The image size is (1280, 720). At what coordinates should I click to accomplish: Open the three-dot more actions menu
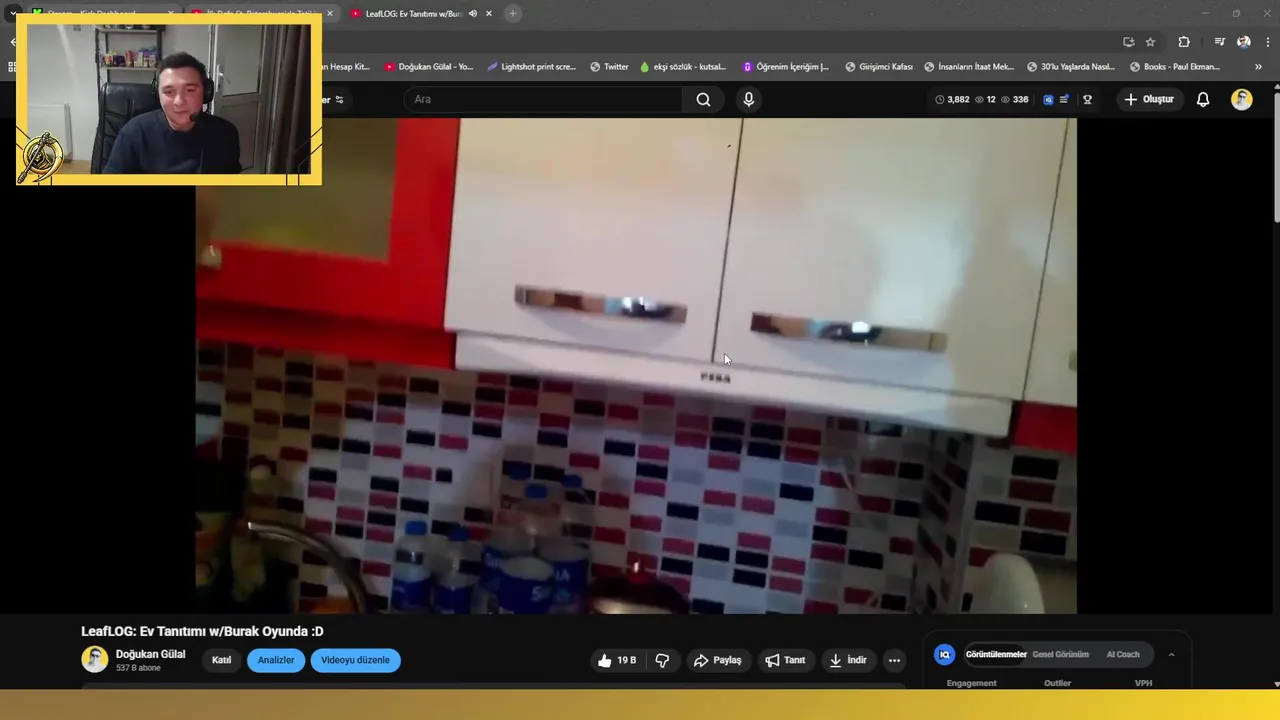(x=894, y=660)
